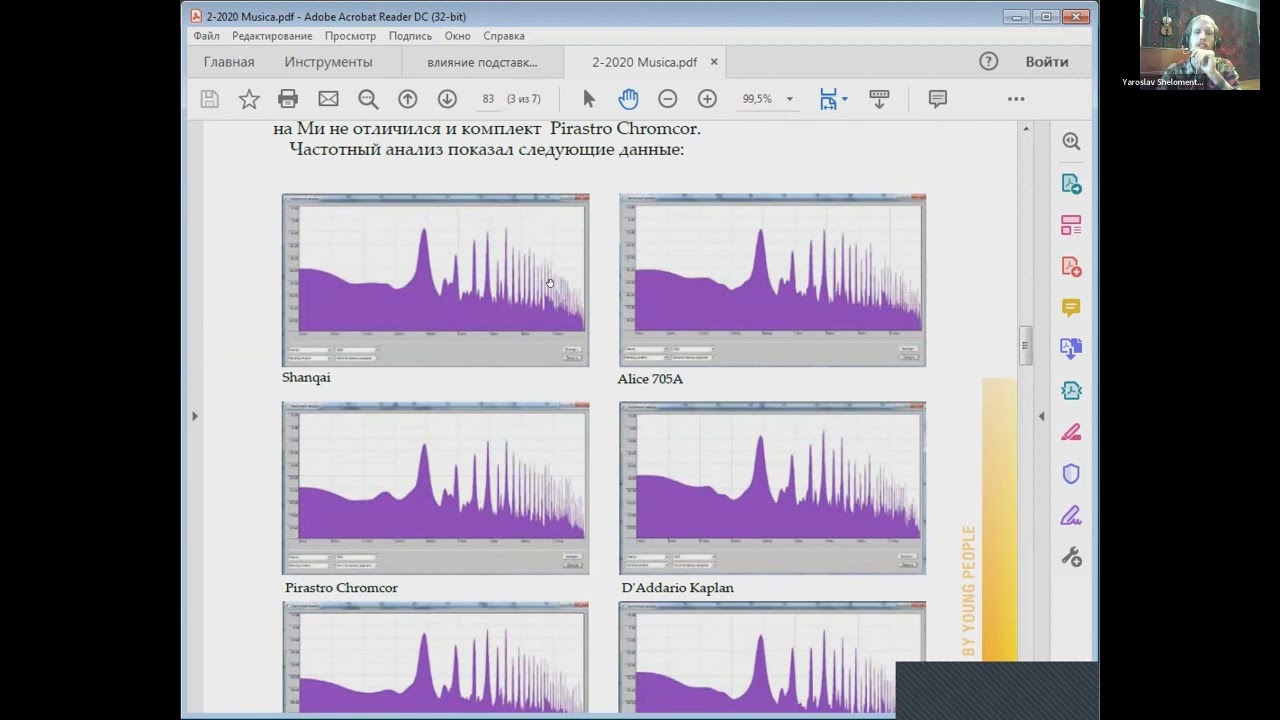Select the 2-2020 Musica.pdf tab
This screenshot has width=1280, height=720.
pyautogui.click(x=644, y=62)
